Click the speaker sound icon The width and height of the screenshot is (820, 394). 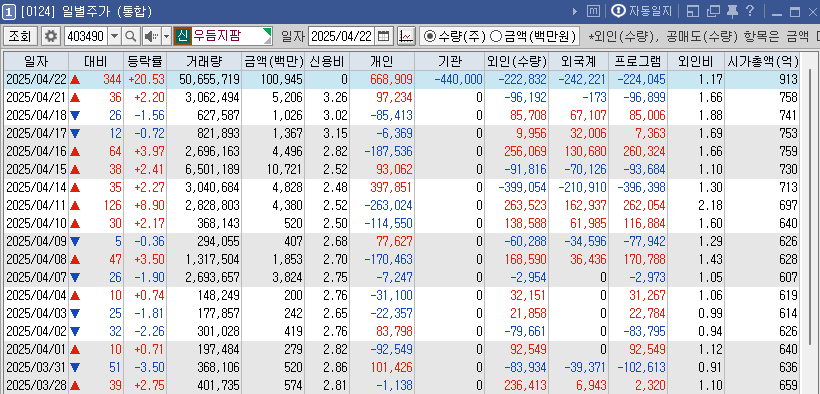pos(151,36)
